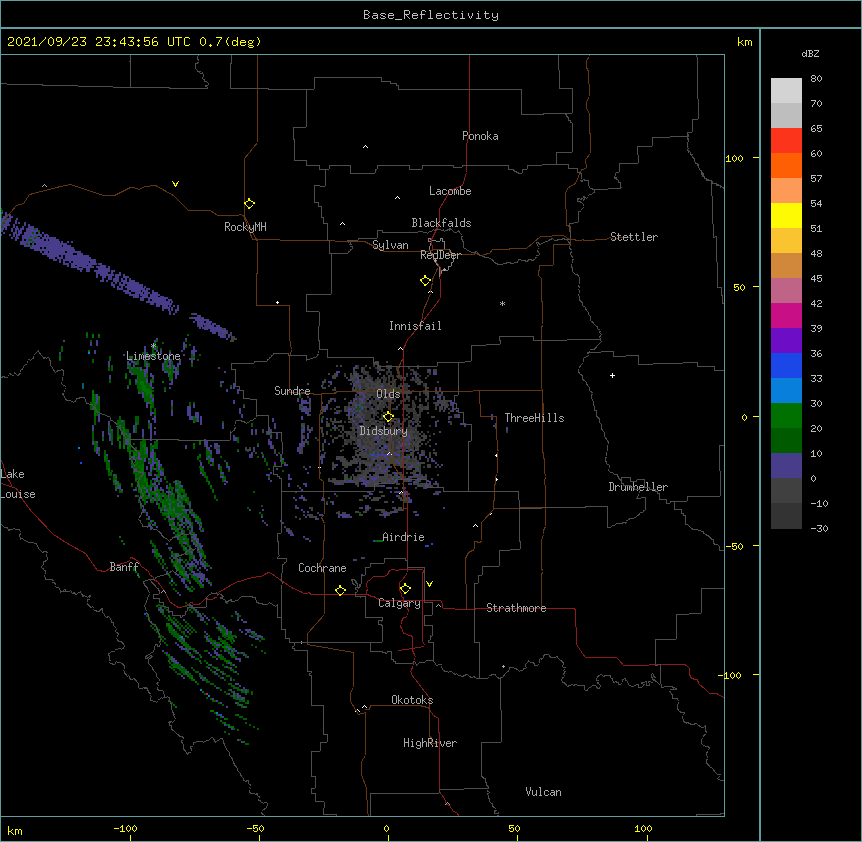Click the ThreeHills label
The height and width of the screenshot is (842, 862).
534,418
